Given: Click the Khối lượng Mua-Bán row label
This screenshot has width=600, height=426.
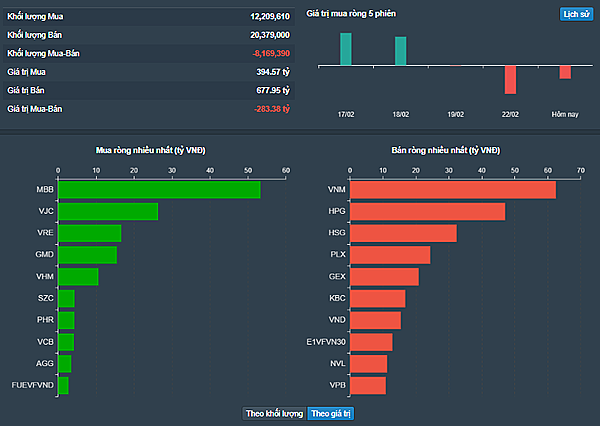Looking at the screenshot, I should 43,54.
